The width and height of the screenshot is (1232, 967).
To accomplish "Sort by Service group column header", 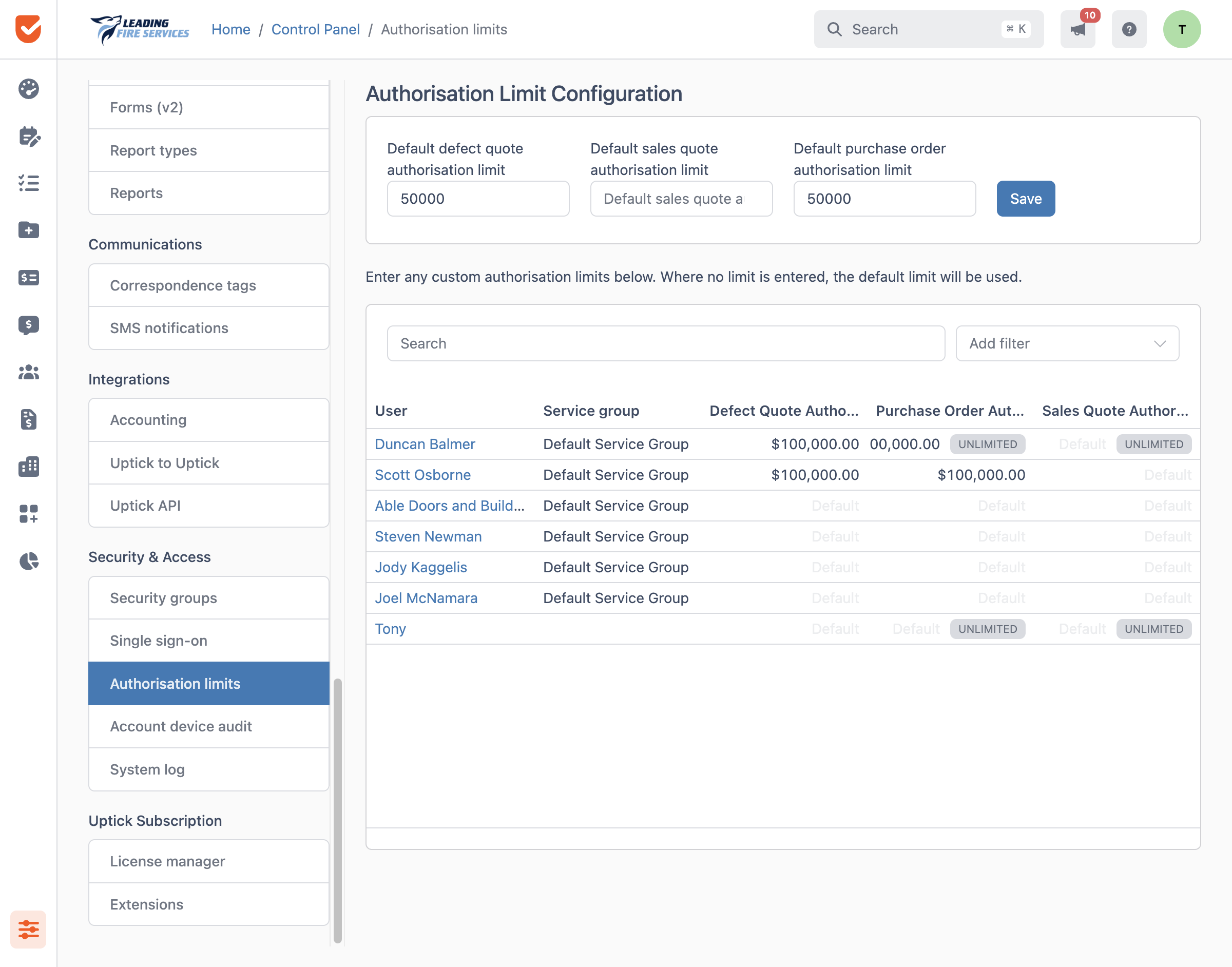I will point(591,411).
